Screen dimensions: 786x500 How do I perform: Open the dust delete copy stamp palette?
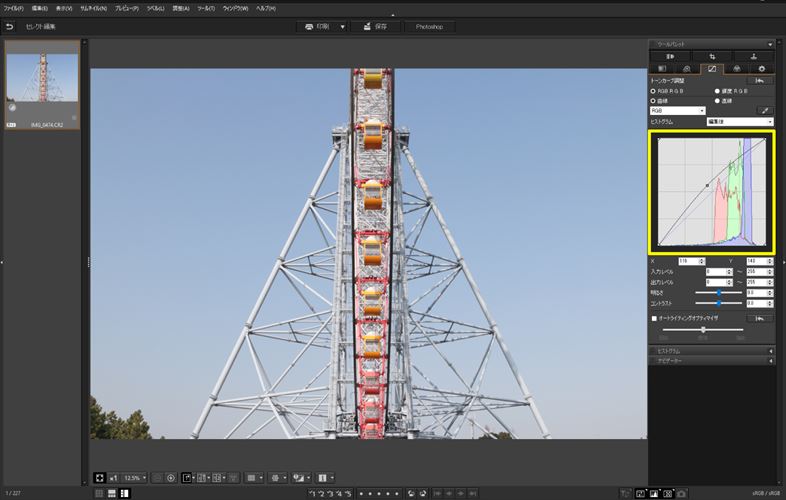click(753, 56)
